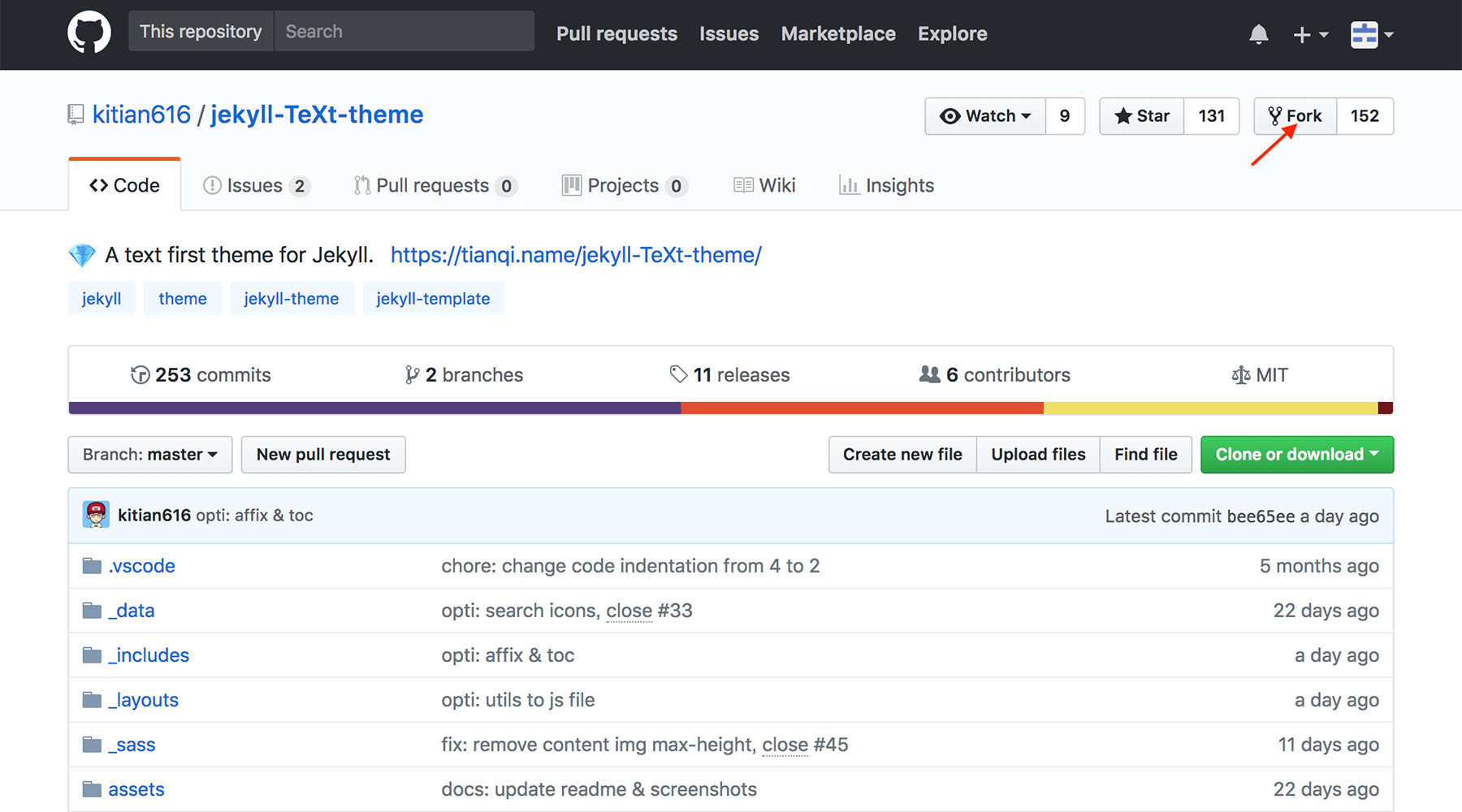
Task: Click the releases tag icon
Action: 678,374
